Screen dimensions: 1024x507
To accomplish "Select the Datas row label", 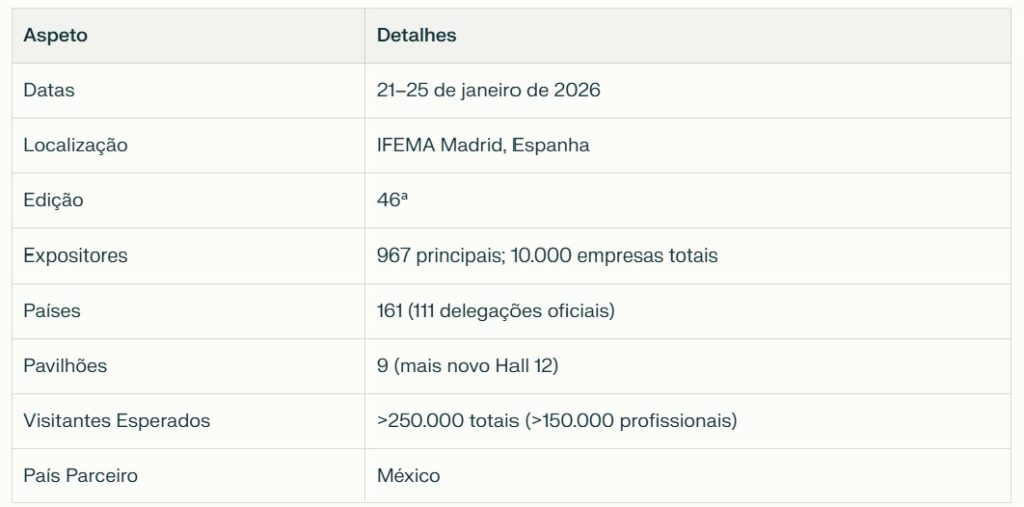I will click(49, 91).
